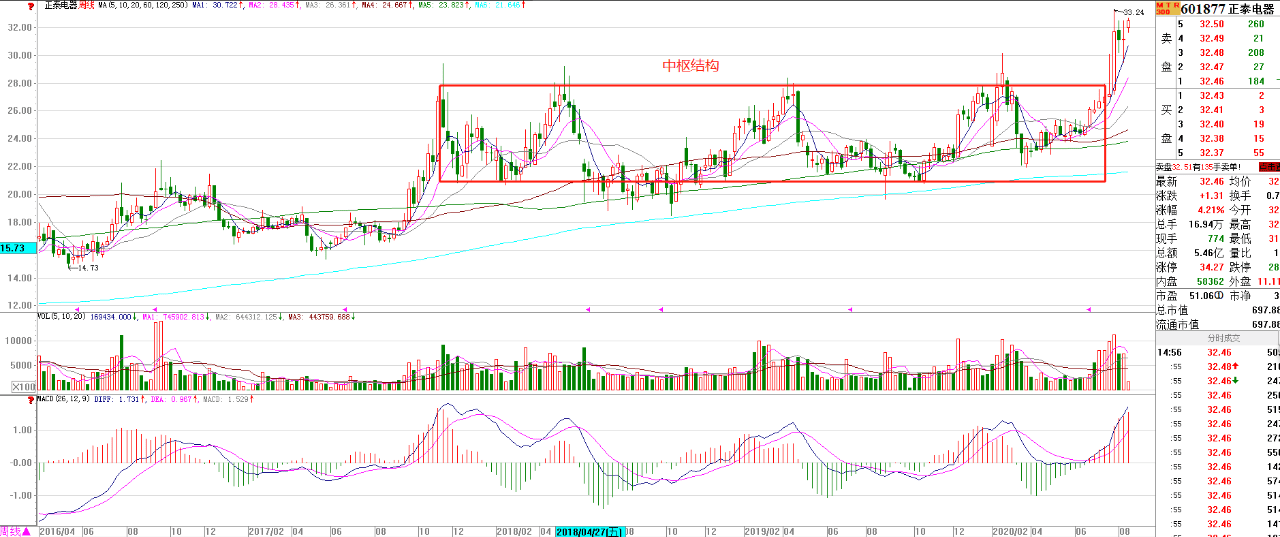Open the 周线 period selector at bottom-left
Image resolution: width=1280 pixels, height=537 pixels.
[x=14, y=532]
